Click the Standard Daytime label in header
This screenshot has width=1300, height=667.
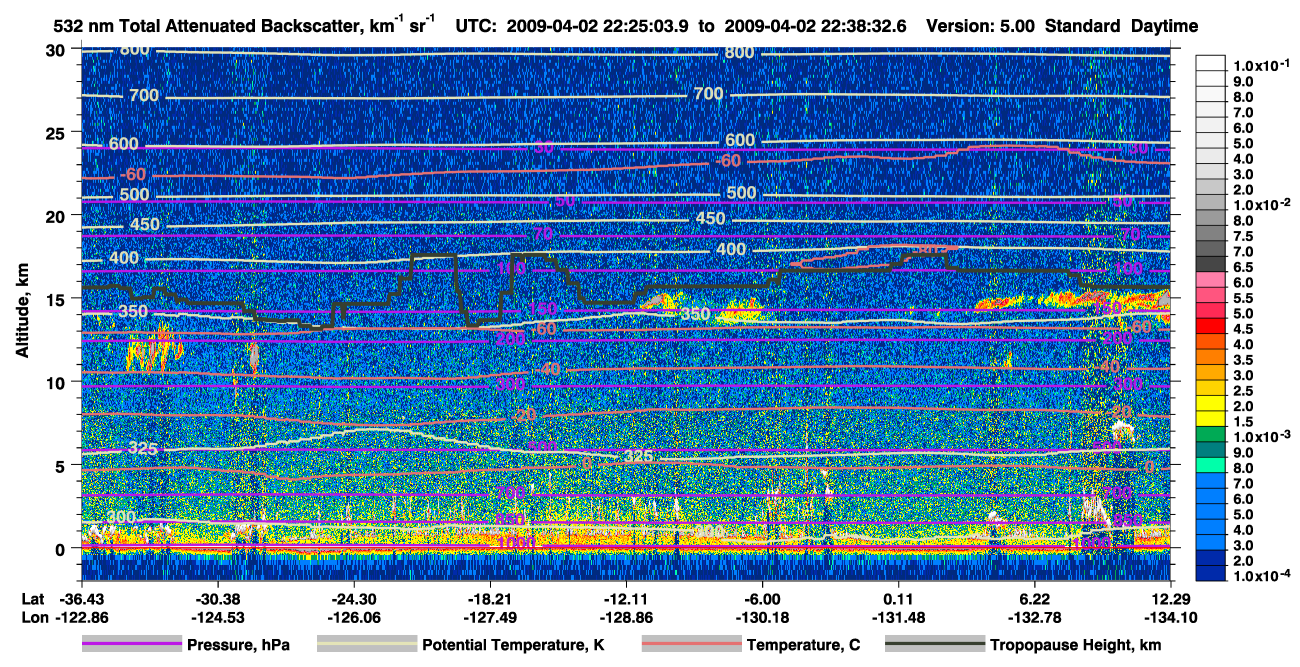tap(1122, 26)
